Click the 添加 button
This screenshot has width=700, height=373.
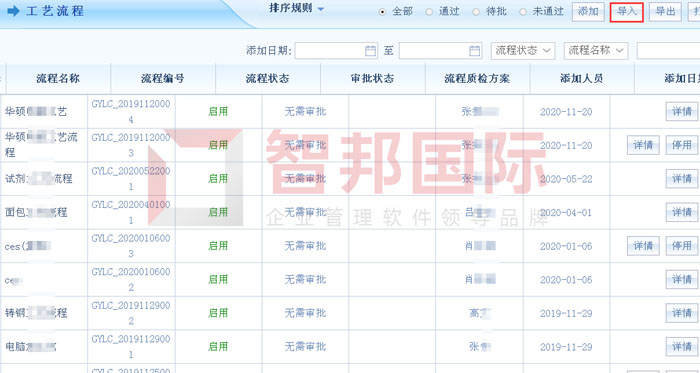click(588, 12)
